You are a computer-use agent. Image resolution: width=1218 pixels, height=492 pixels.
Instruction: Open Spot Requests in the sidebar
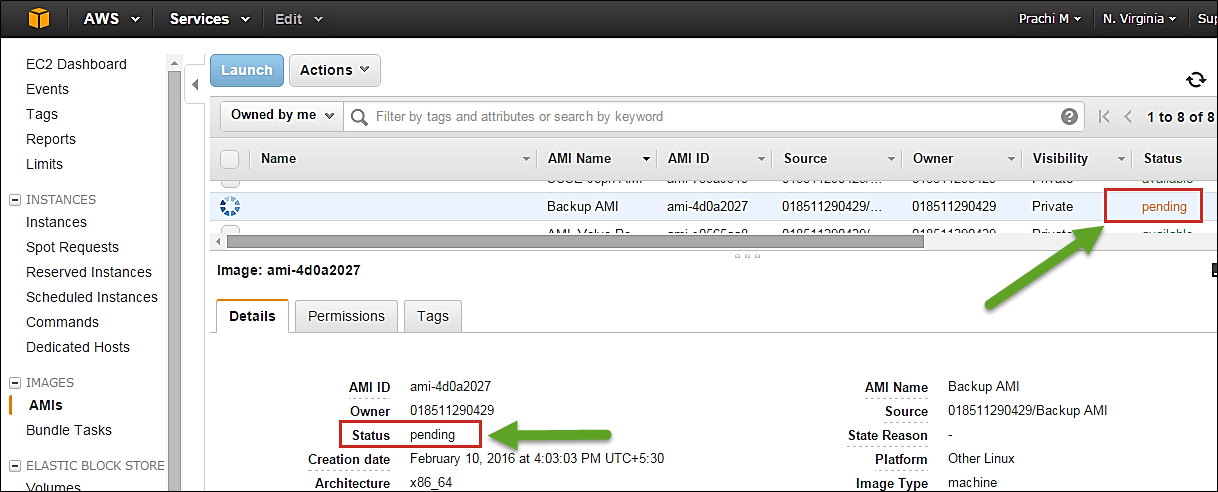(72, 247)
